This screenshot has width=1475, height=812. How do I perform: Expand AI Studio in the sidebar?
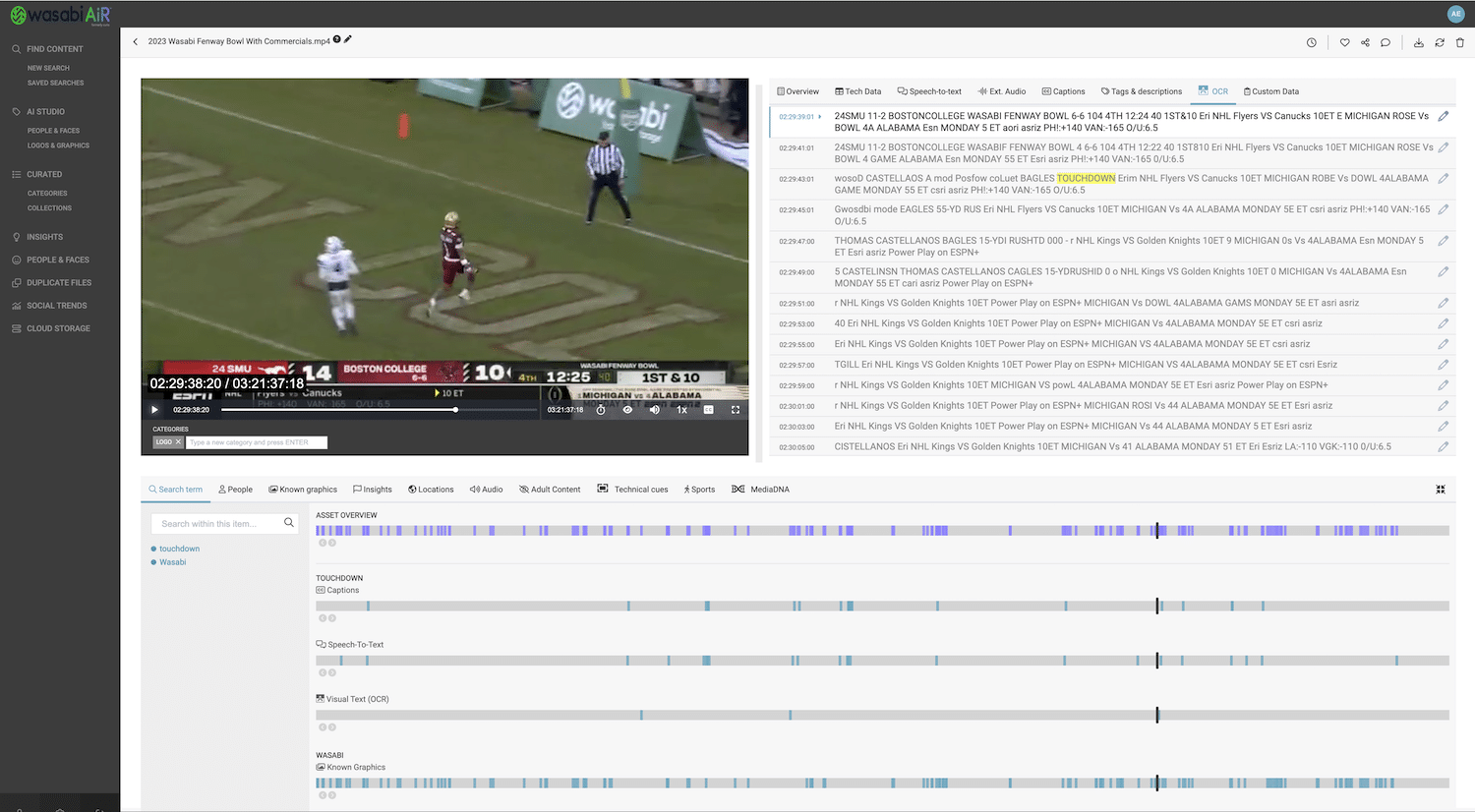click(x=38, y=112)
